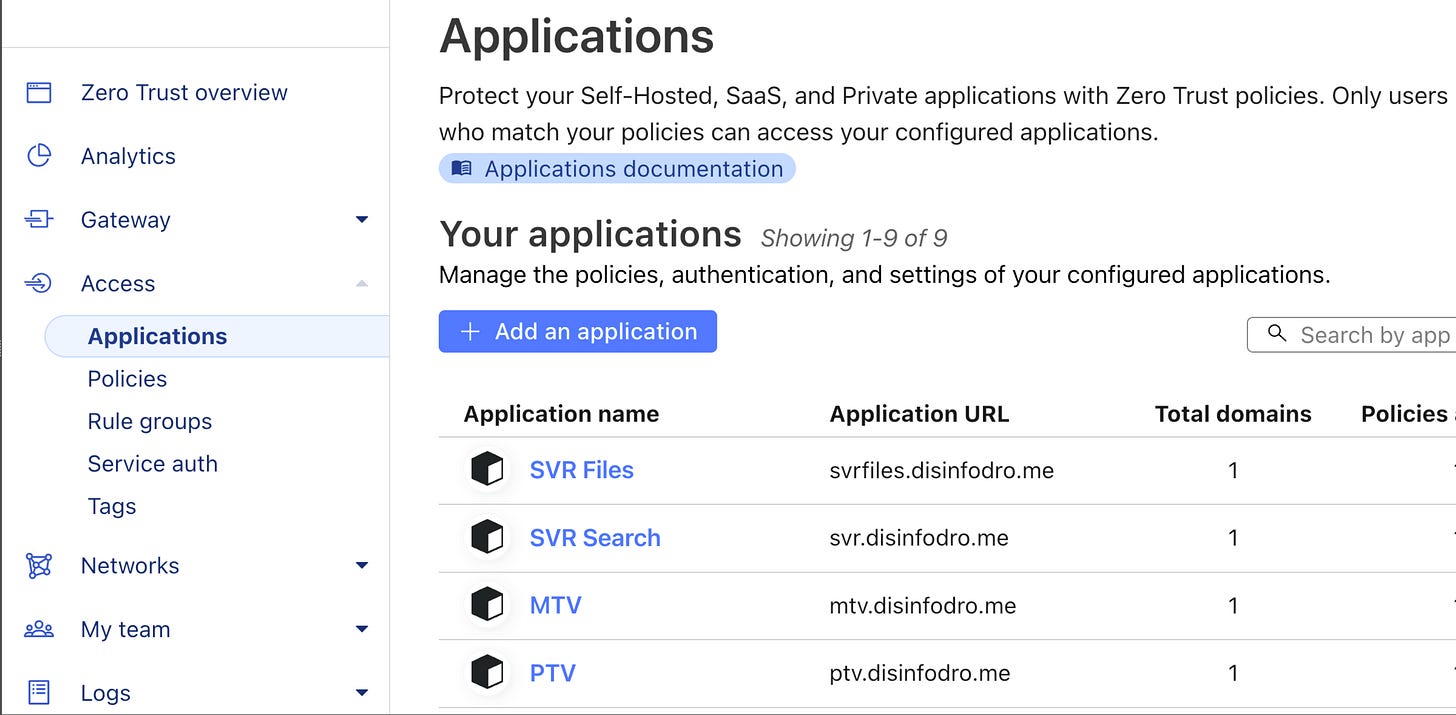
Task: Expand the My team dropdown arrow
Action: (x=362, y=630)
